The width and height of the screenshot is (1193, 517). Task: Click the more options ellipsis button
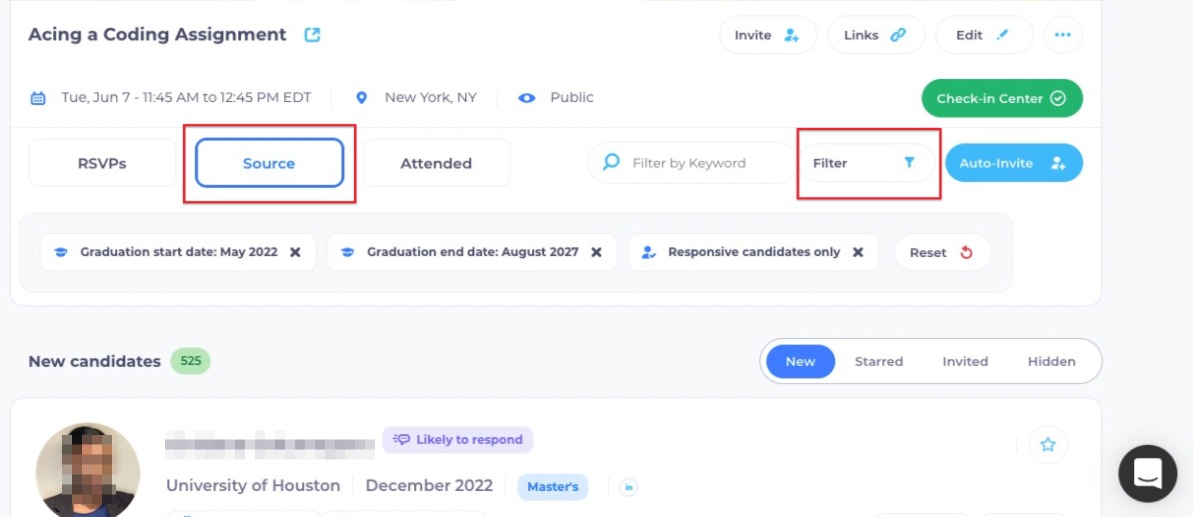(x=1062, y=35)
